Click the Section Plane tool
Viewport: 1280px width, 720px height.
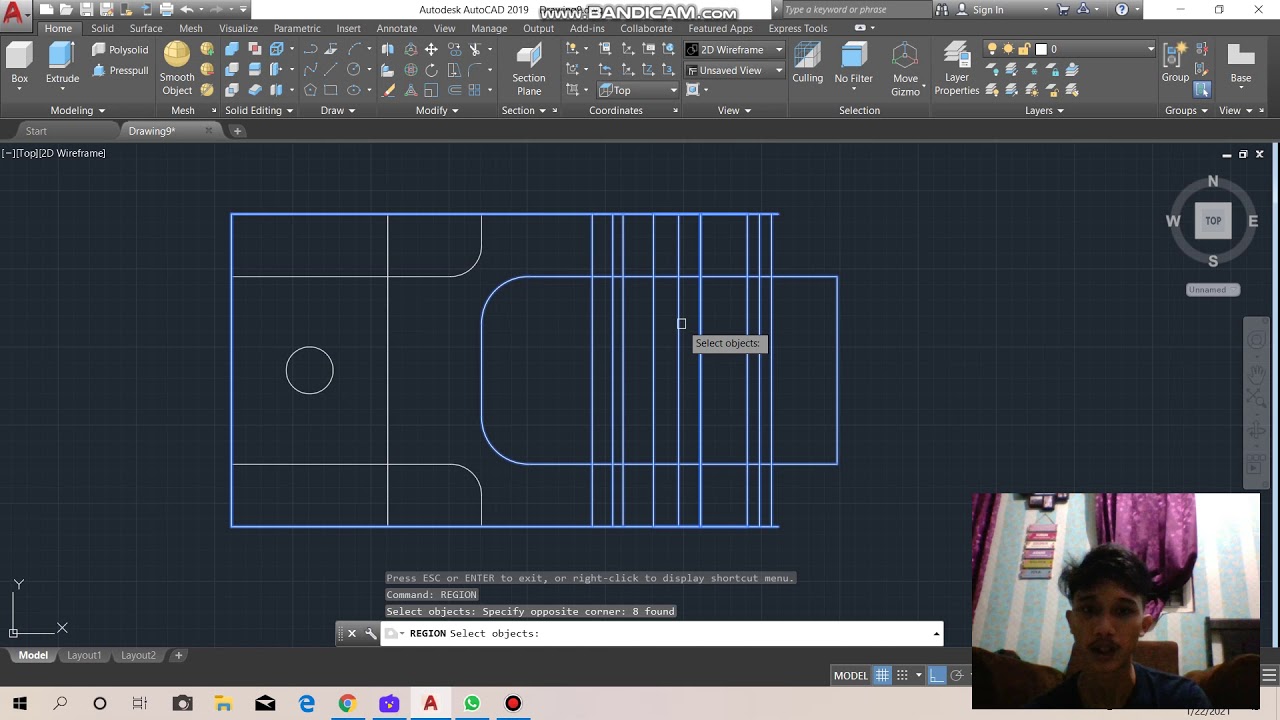[x=529, y=68]
